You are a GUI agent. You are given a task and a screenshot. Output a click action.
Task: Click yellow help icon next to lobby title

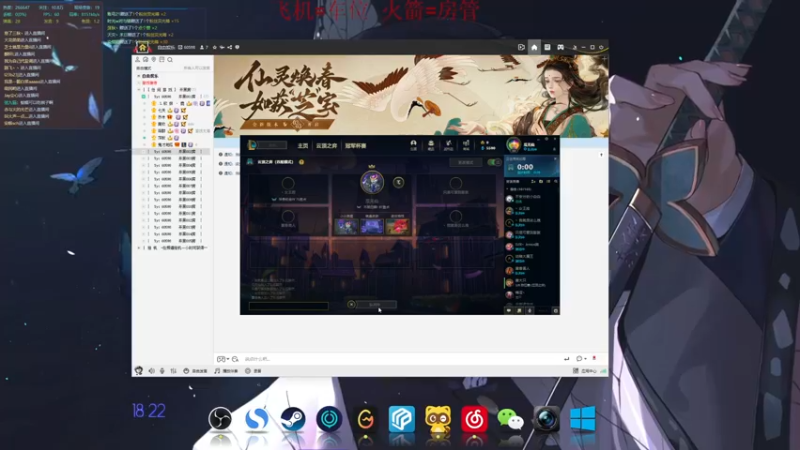click(x=302, y=162)
